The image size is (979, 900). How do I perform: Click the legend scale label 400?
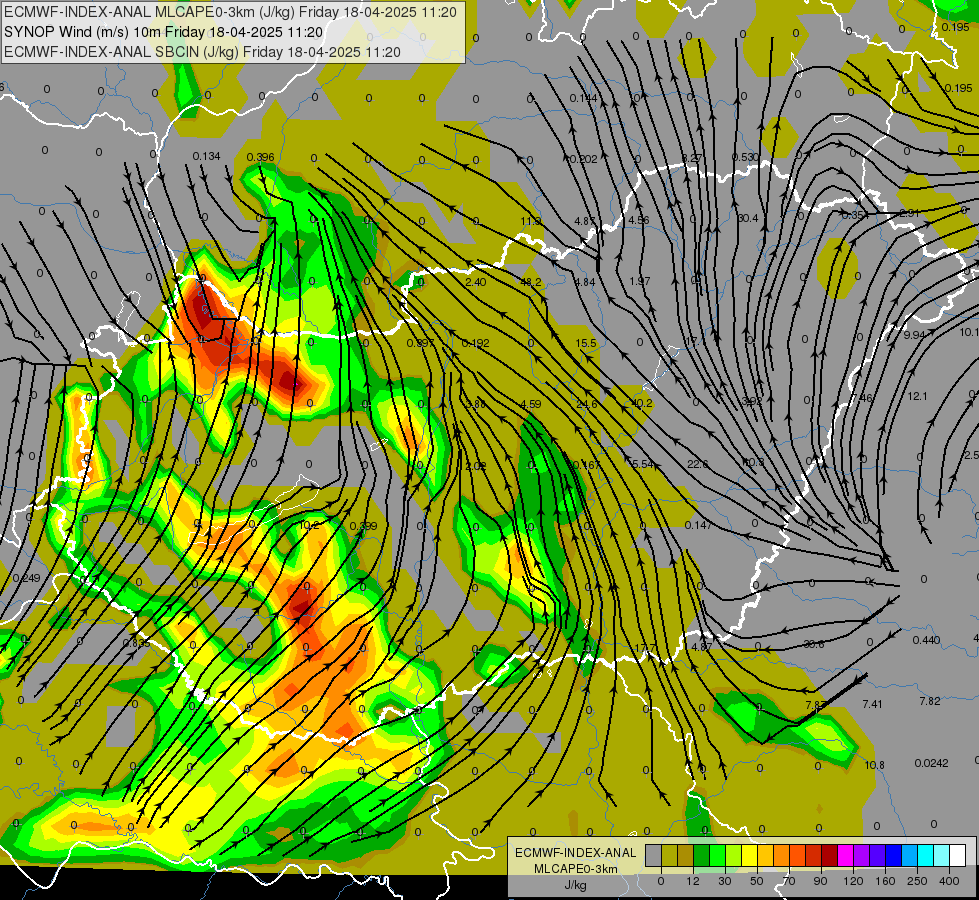949,882
